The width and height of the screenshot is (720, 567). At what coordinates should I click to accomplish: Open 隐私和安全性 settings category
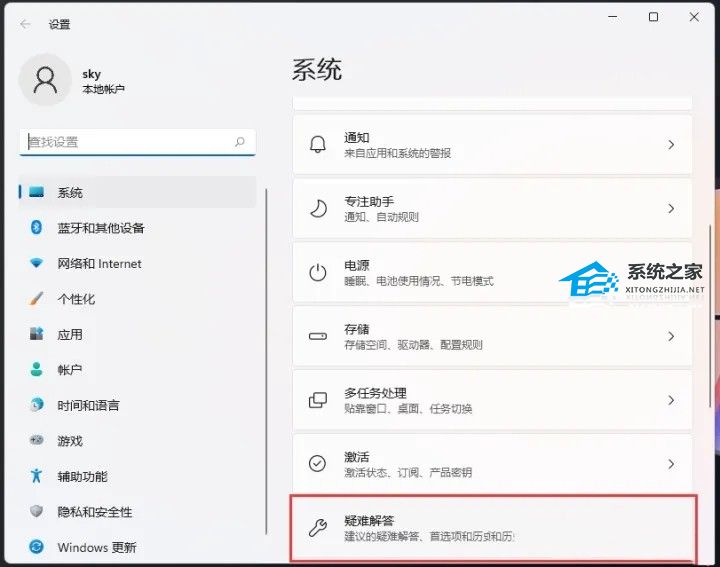[137, 511]
